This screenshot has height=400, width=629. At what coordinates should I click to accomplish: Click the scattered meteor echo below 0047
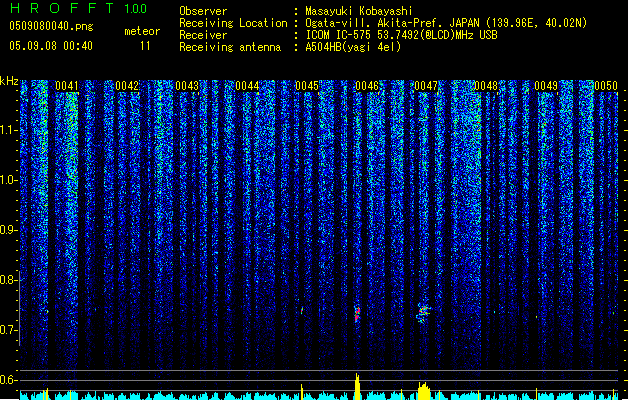pyautogui.click(x=423, y=313)
